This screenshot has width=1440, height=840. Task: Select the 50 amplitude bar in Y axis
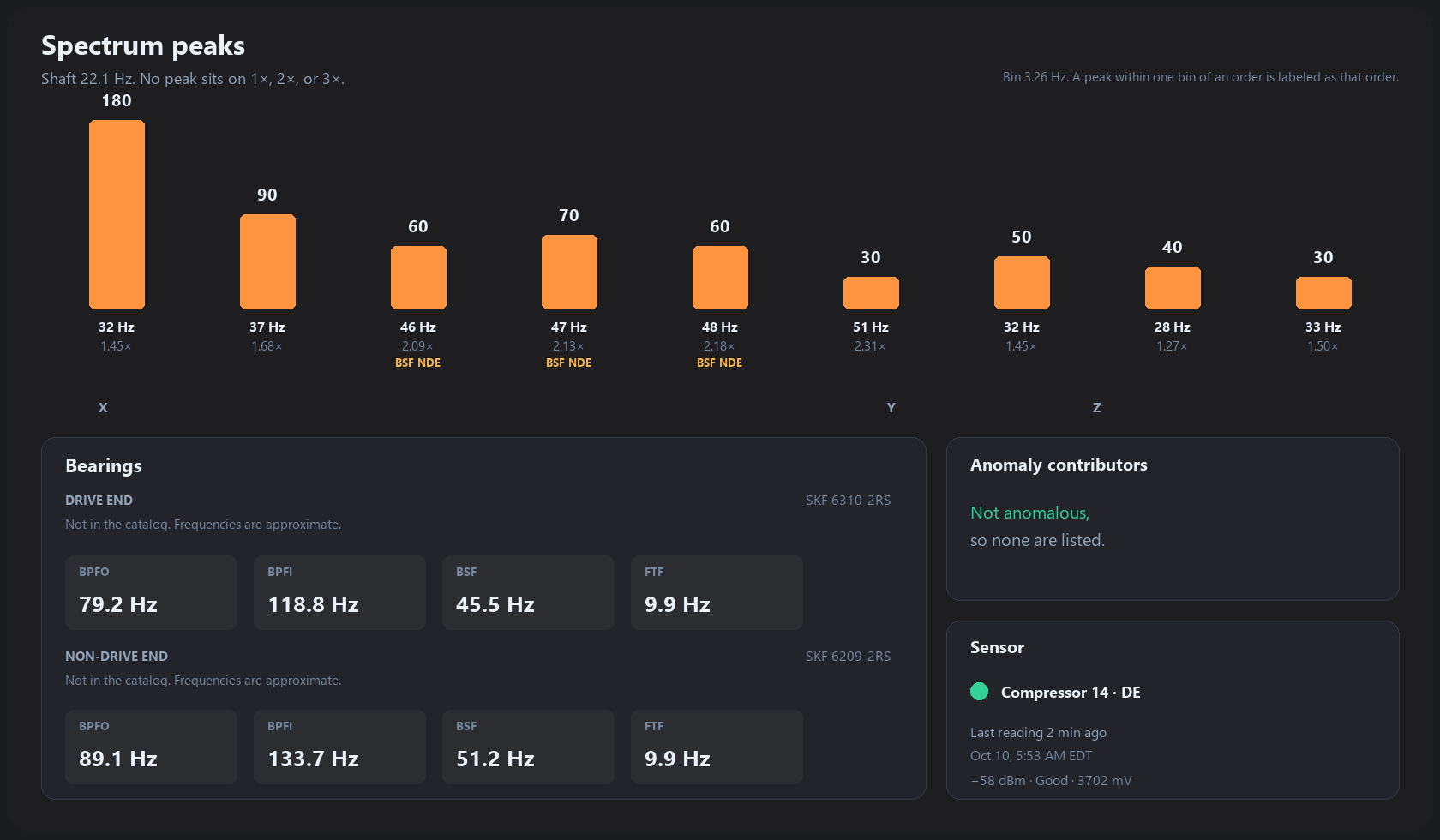1022,283
